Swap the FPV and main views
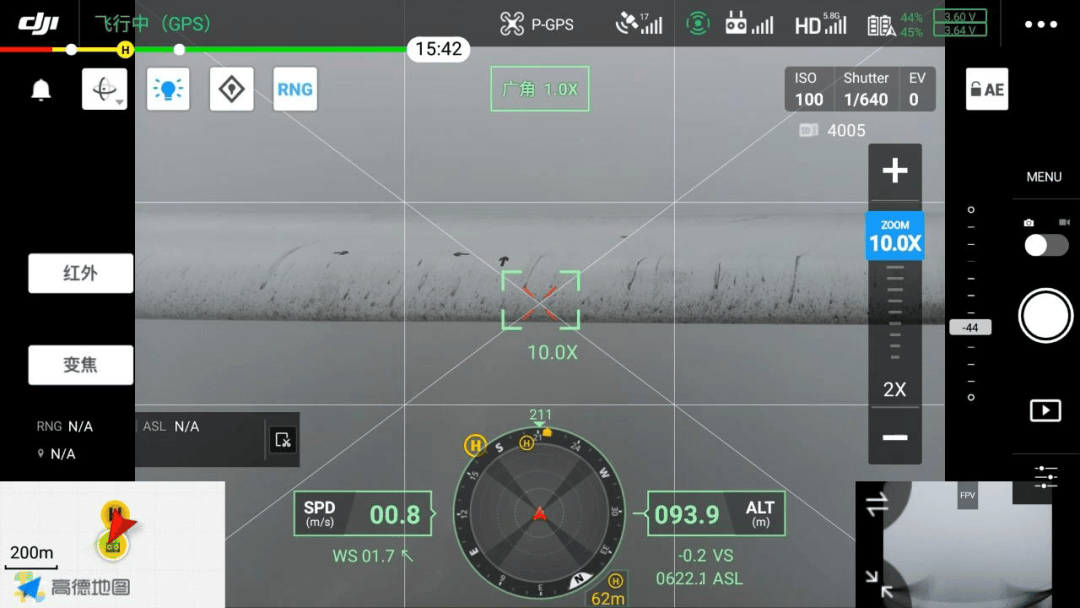The width and height of the screenshot is (1080, 608). click(877, 505)
